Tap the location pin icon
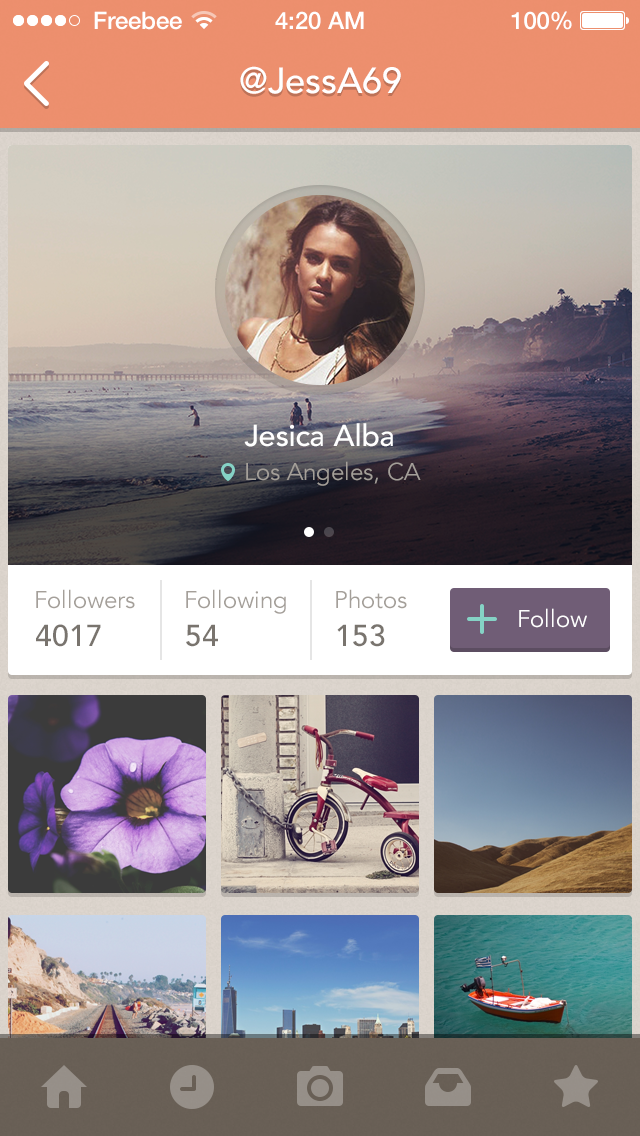The image size is (640, 1136). [228, 472]
